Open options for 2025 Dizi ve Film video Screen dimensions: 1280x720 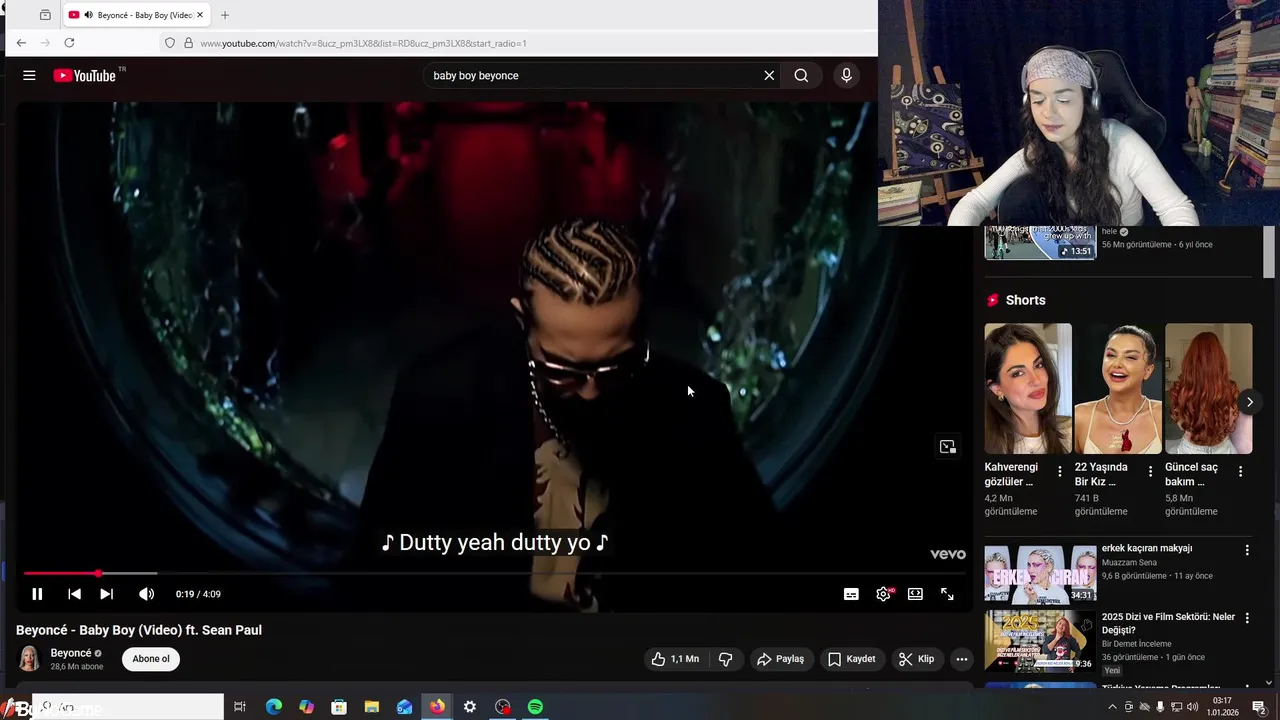click(1247, 619)
